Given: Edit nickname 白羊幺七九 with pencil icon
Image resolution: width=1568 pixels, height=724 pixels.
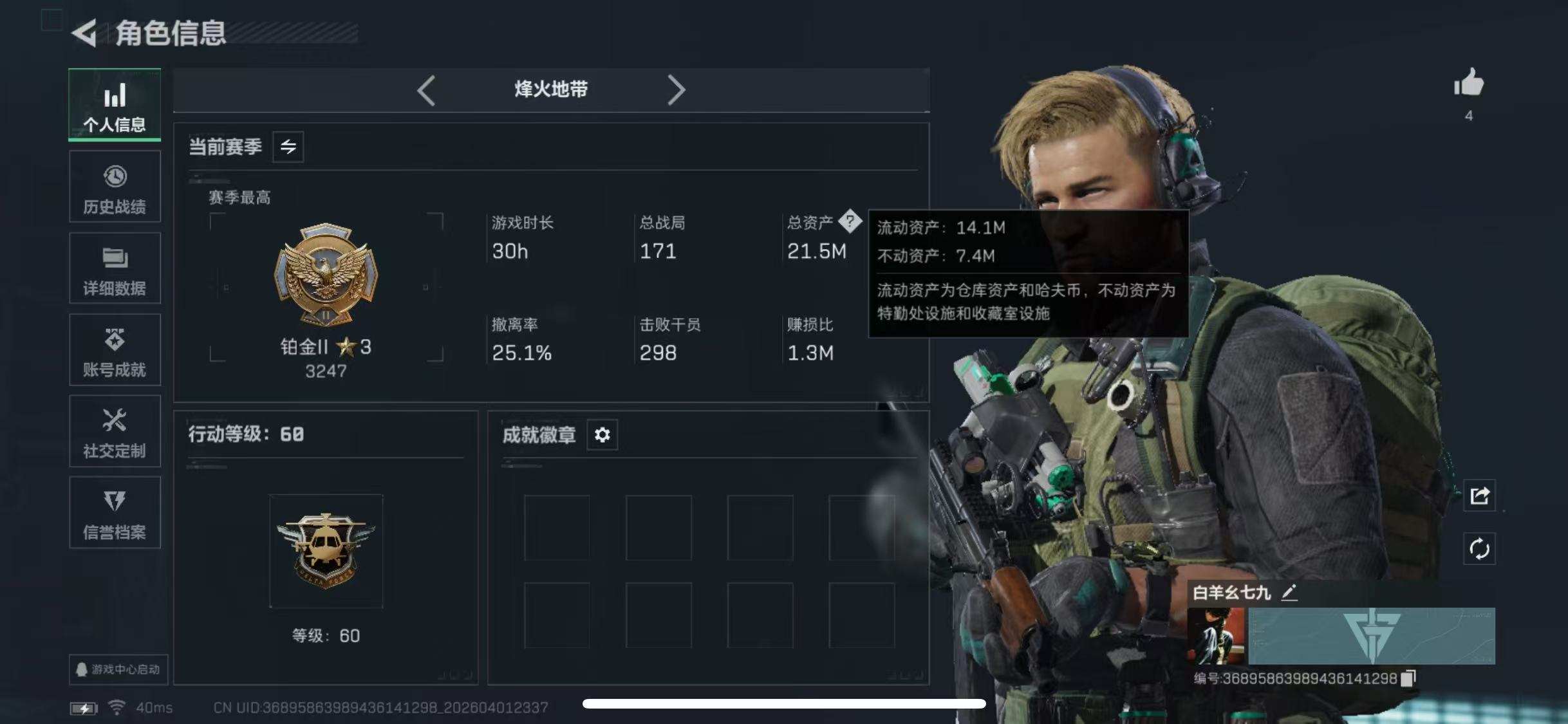Looking at the screenshot, I should [1289, 592].
